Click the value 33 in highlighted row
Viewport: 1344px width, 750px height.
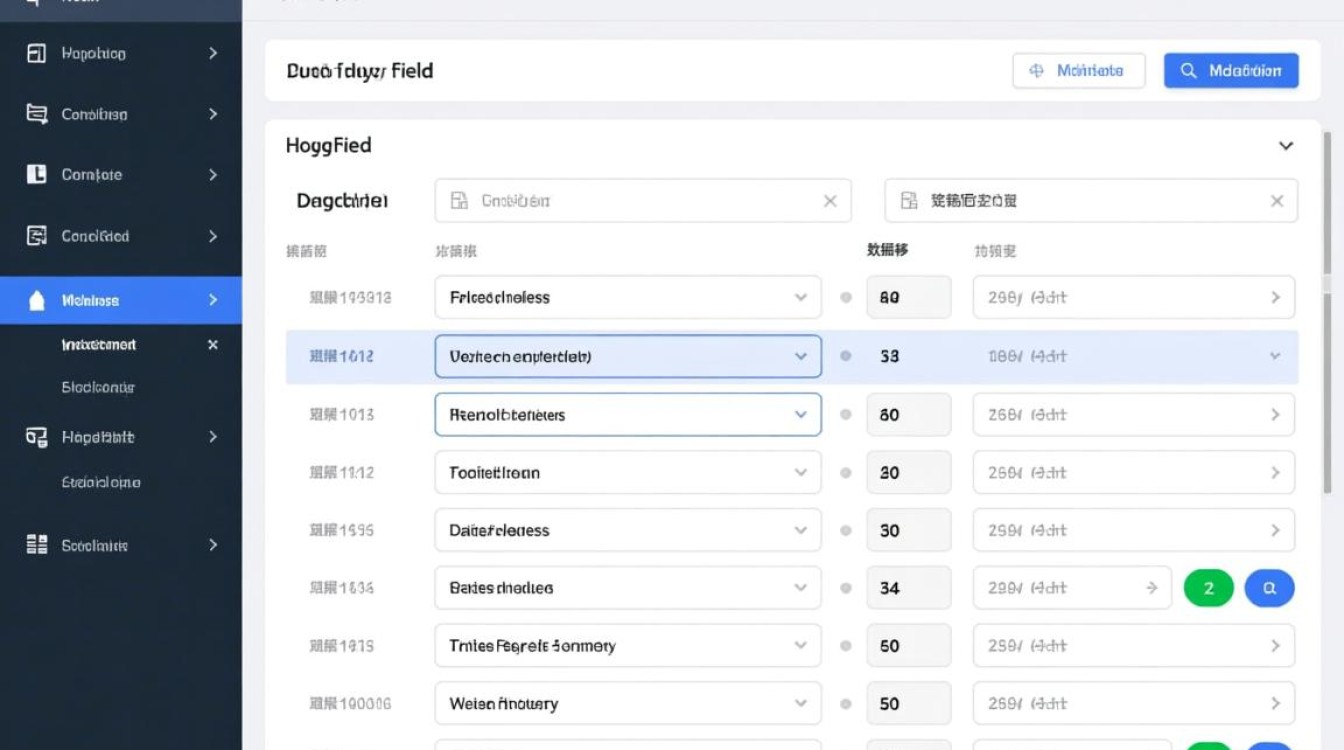[x=889, y=356]
